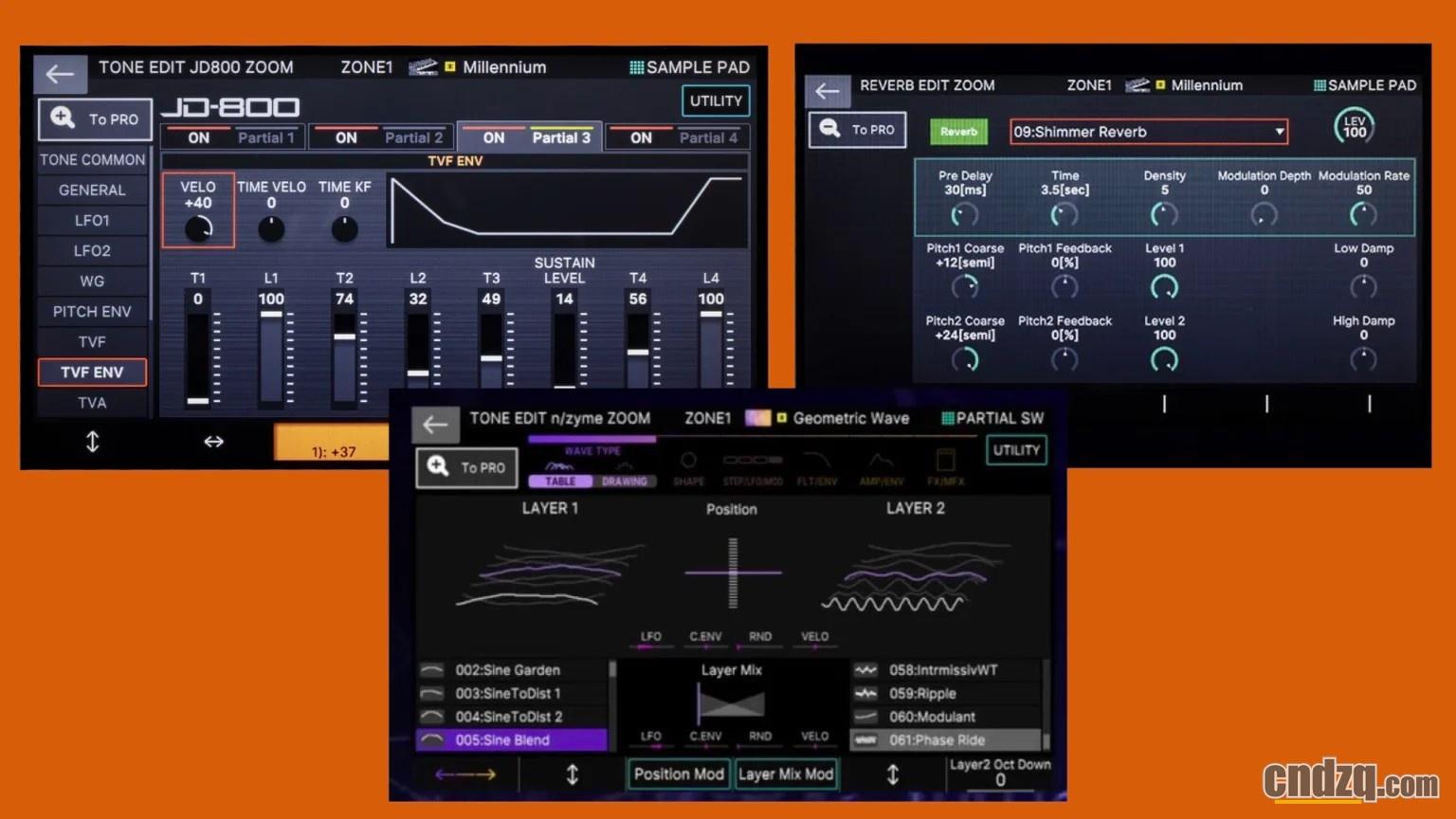This screenshot has height=819, width=1456.
Task: Open TONE COMMON in the JD800 sidebar
Action: pos(92,160)
